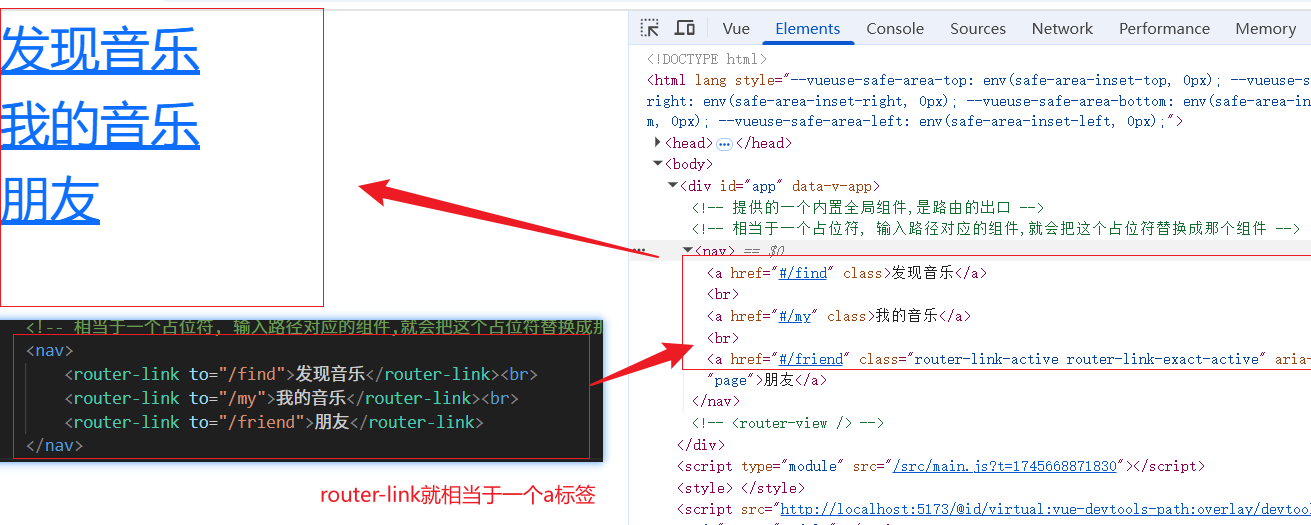Image resolution: width=1311 pixels, height=525 pixels.
Task: Click the ellipsis badge inside head tag
Action: [x=724, y=143]
